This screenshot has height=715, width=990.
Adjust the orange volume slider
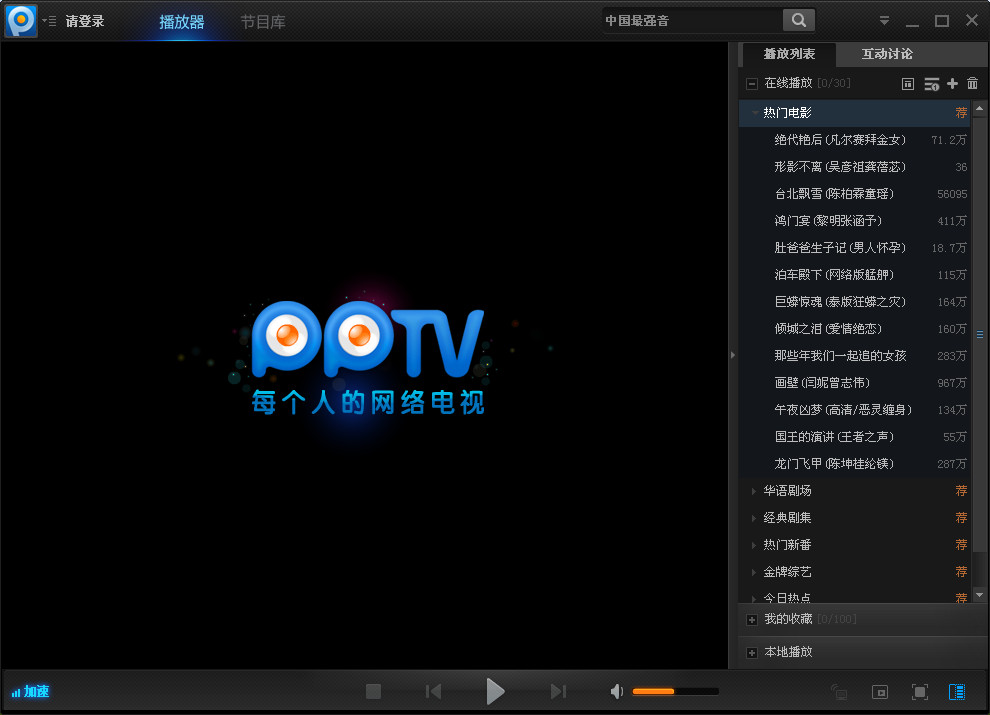click(675, 692)
